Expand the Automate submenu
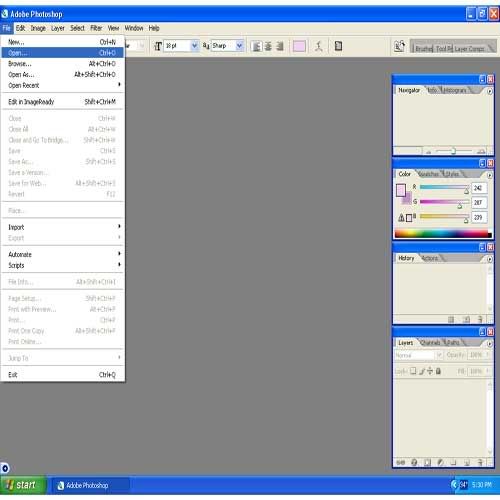500x500 pixels. coord(62,255)
